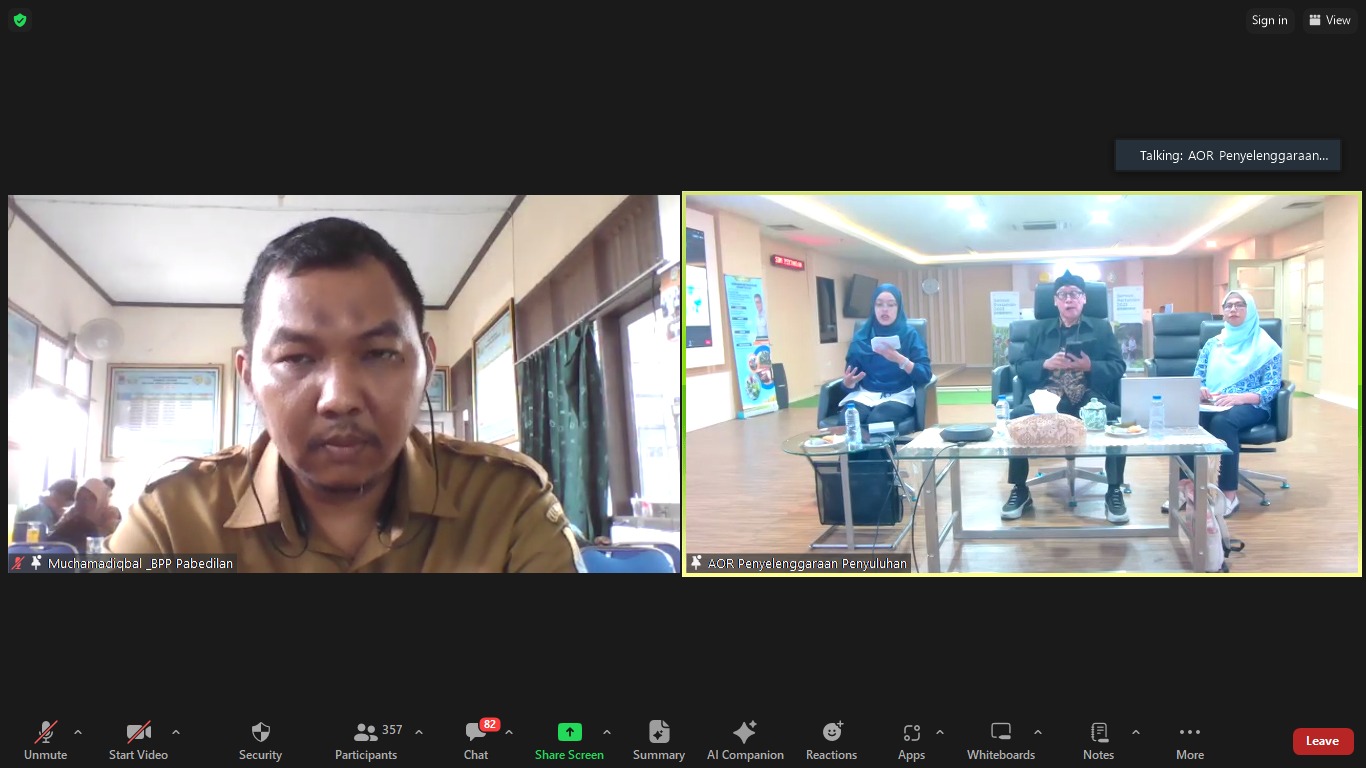Expand notes options arrow
Viewport: 1366px width, 768px height.
pyautogui.click(x=1136, y=733)
